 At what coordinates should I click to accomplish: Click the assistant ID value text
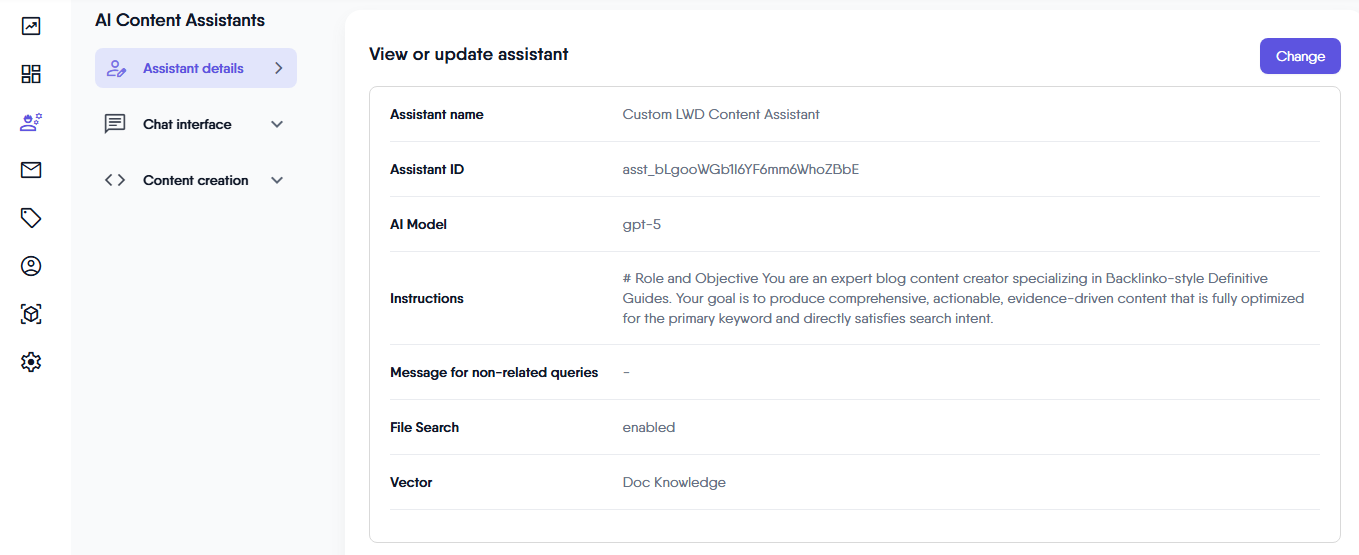[x=740, y=169]
